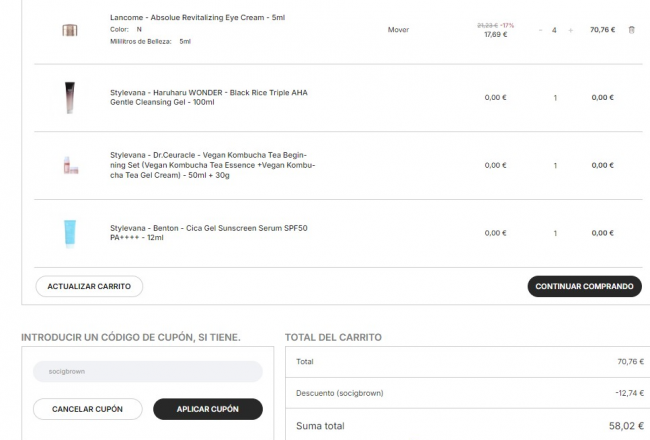Focus the coupon code input field

click(x=148, y=371)
